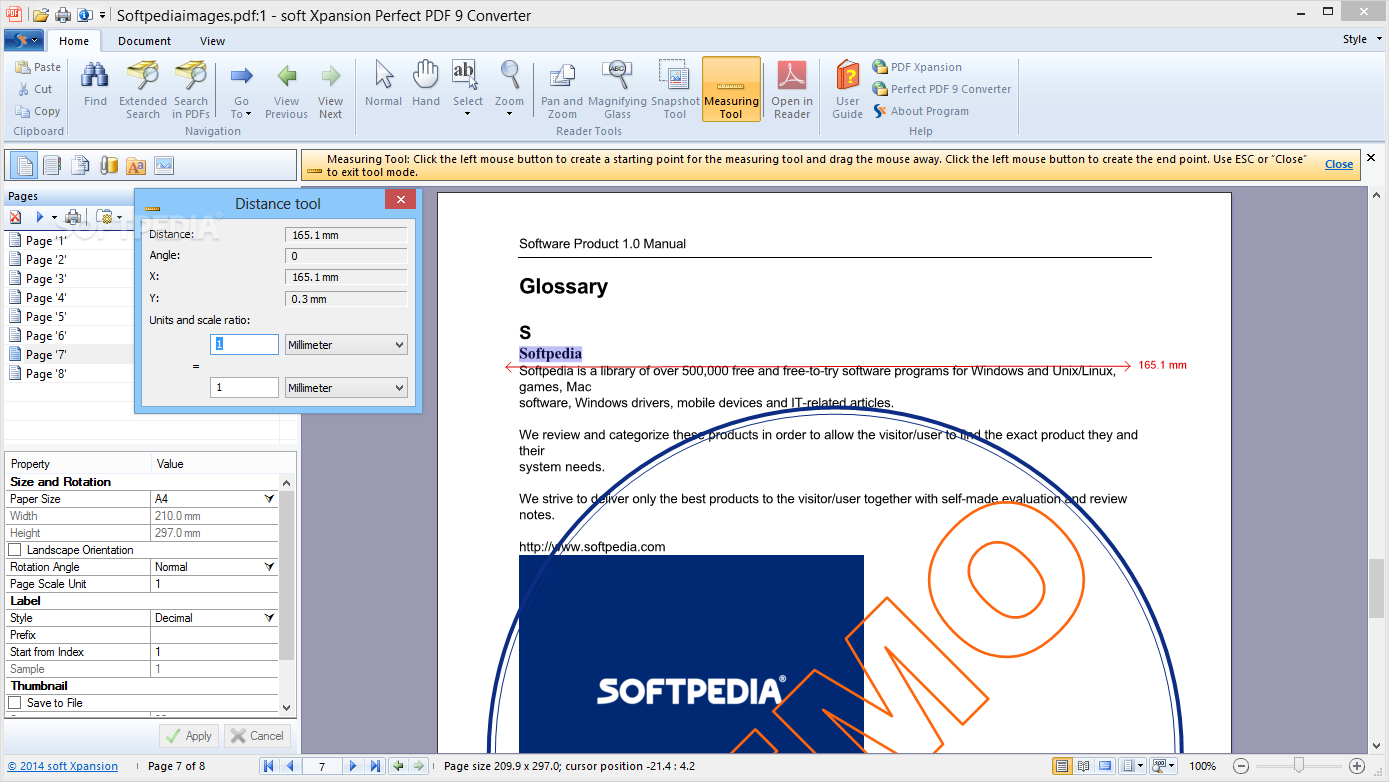Switch to facing pages book layout
The image size is (1389, 782).
1083,766
